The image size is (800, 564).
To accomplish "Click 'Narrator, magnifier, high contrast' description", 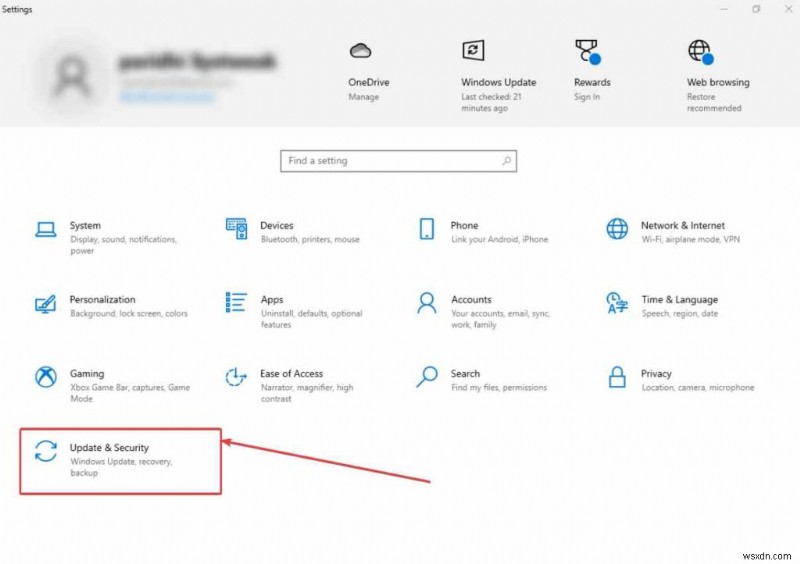I will pos(307,393).
